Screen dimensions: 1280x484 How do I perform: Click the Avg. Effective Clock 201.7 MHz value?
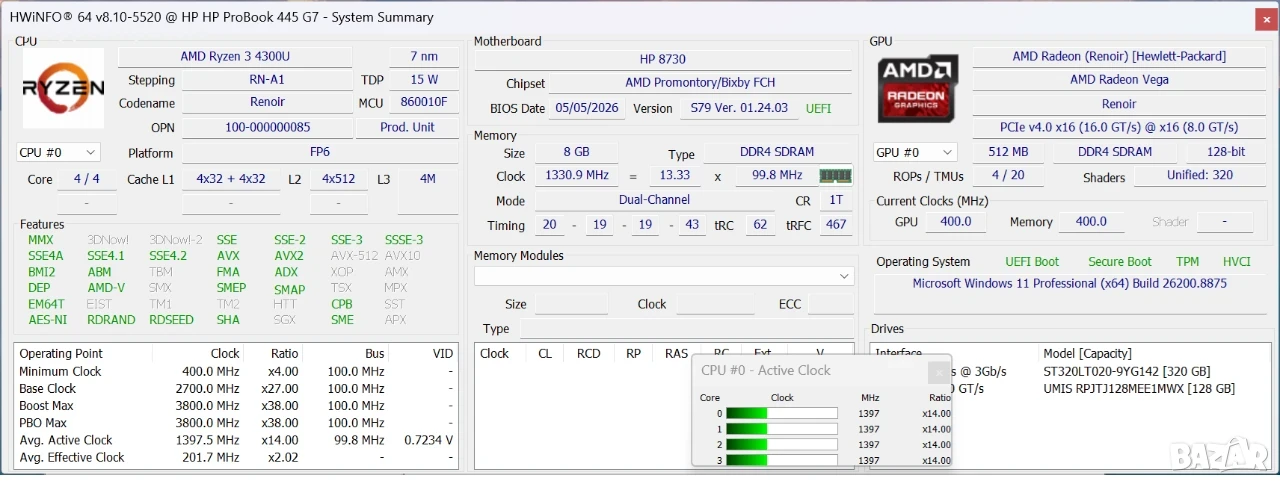pos(214,457)
